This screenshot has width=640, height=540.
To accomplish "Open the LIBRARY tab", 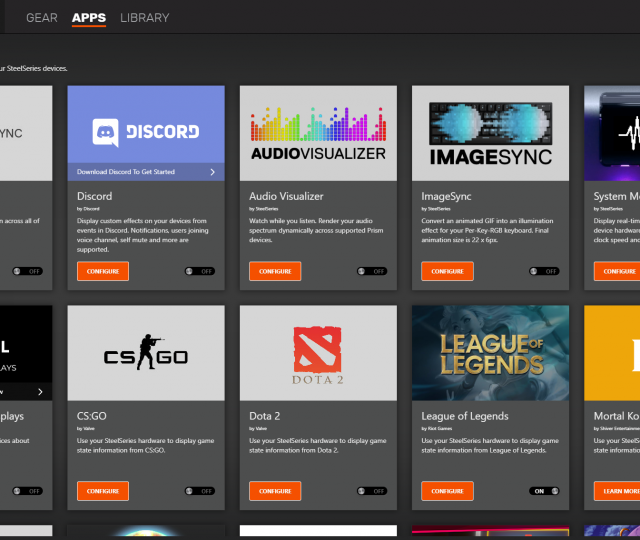I will [x=144, y=18].
